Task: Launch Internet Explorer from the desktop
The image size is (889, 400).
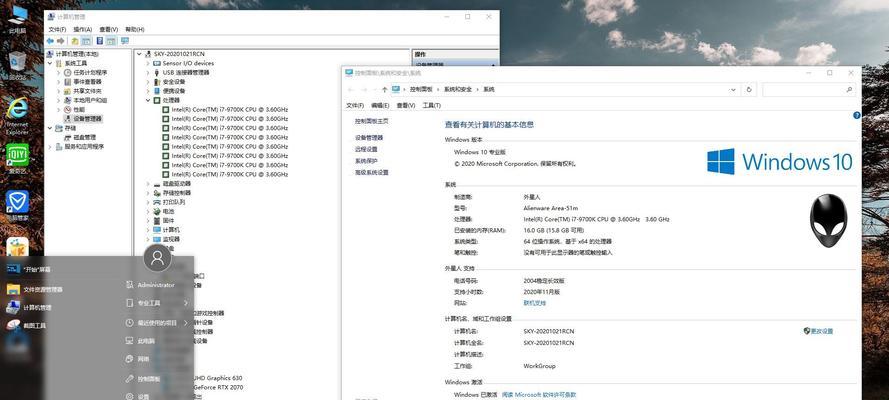Action: click(x=18, y=116)
